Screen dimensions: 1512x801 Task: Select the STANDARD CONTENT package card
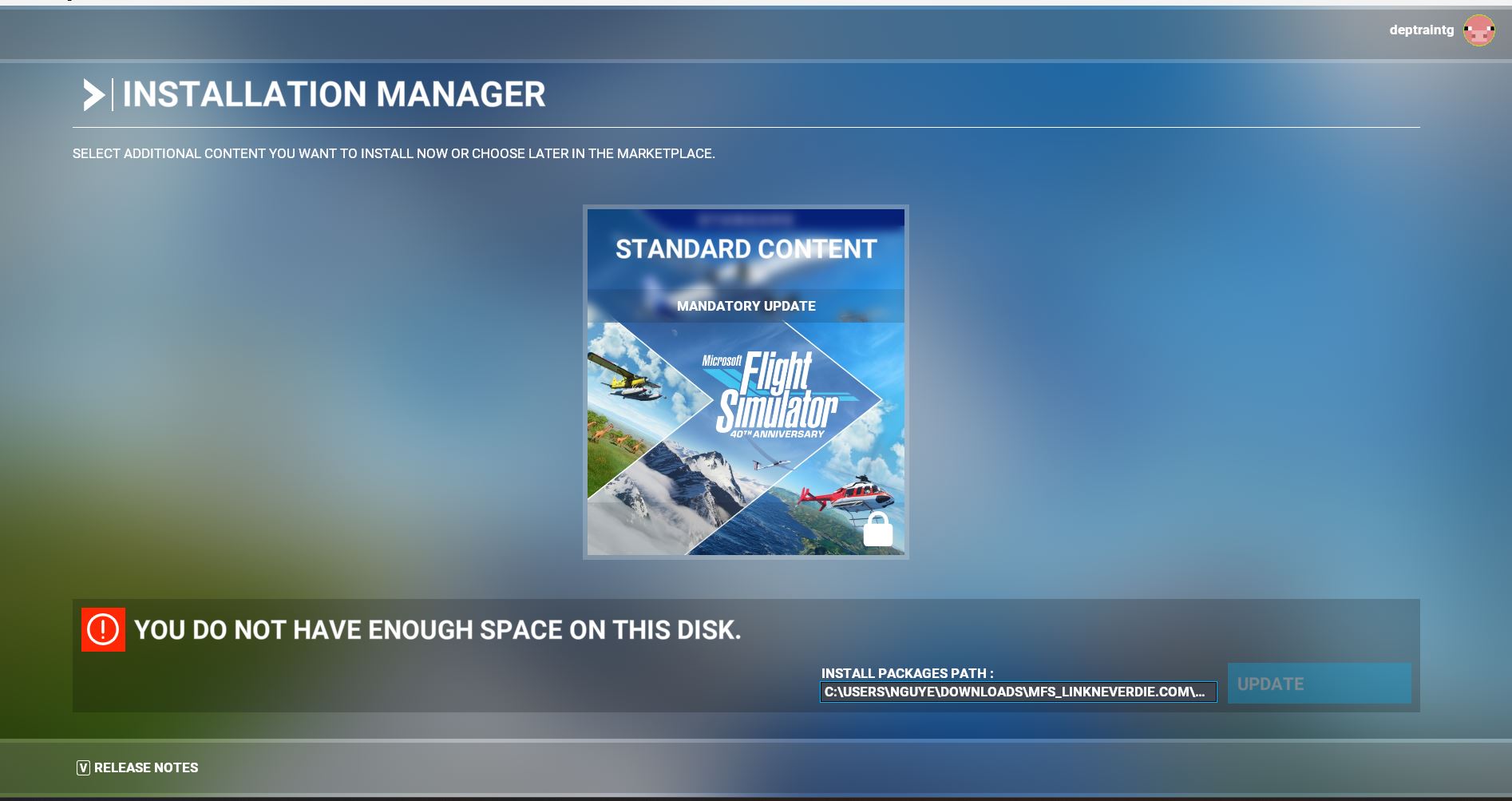pyautogui.click(x=745, y=382)
